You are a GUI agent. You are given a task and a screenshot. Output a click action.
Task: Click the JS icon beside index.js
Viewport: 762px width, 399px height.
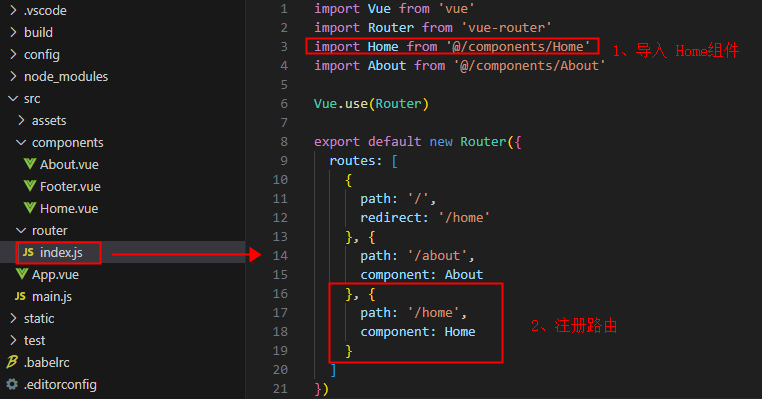pos(29,252)
